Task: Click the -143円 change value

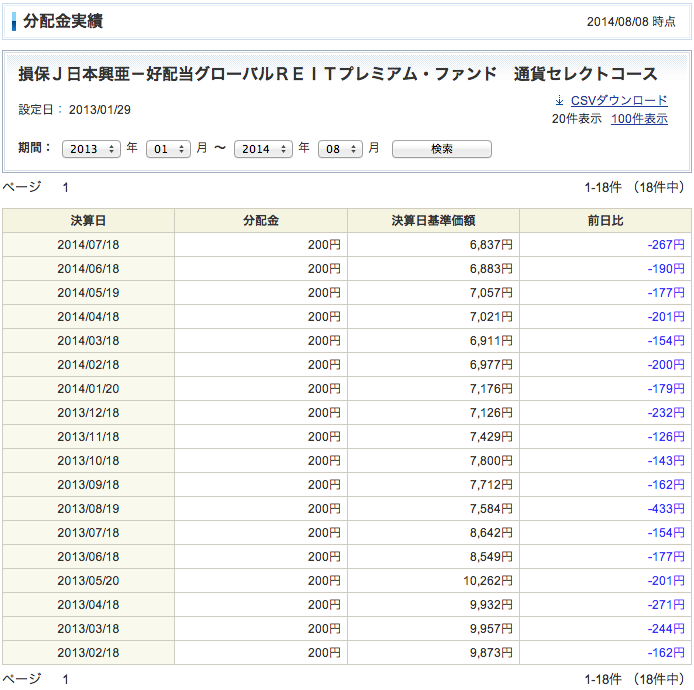Action: pos(666,461)
